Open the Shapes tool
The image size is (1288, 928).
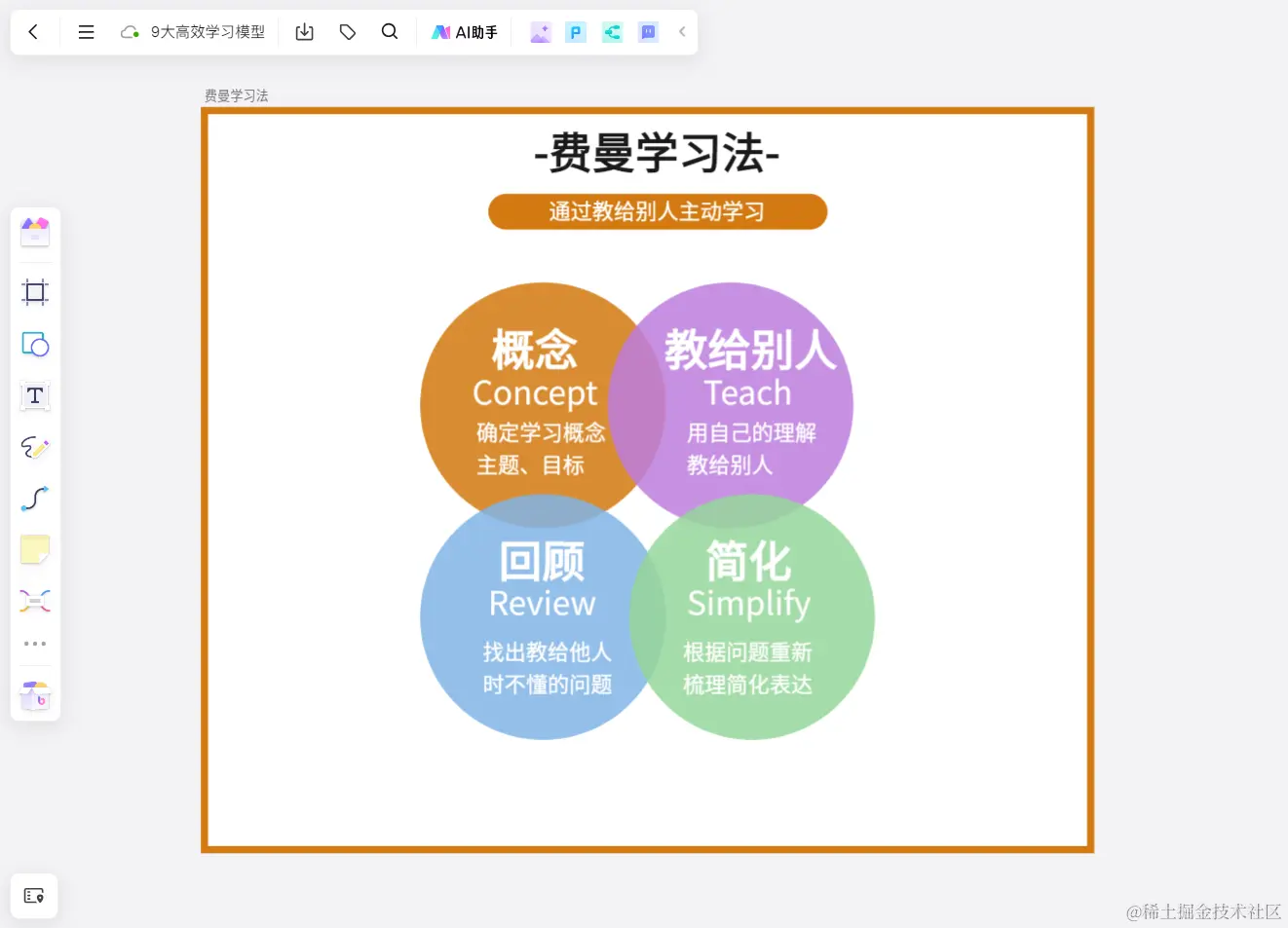tap(35, 344)
